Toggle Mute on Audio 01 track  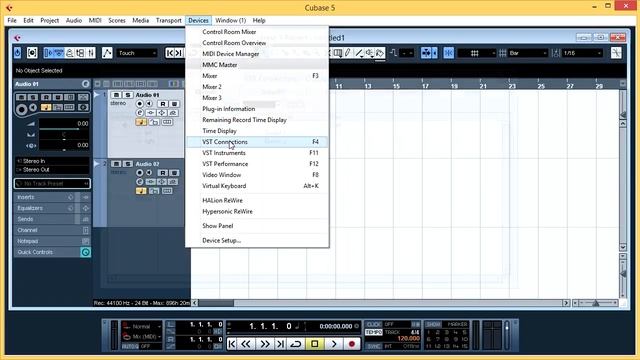pyautogui.click(x=116, y=95)
